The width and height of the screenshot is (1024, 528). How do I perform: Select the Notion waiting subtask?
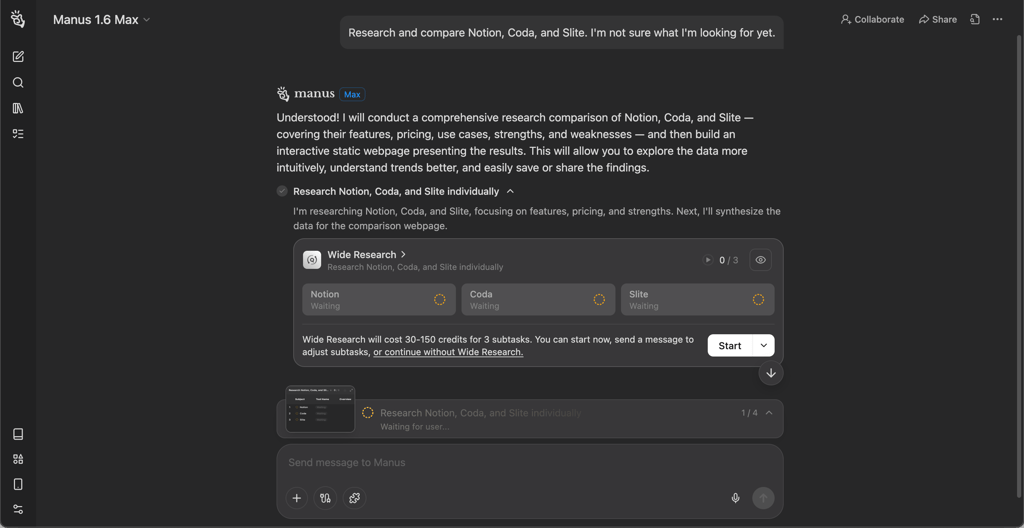coord(379,299)
